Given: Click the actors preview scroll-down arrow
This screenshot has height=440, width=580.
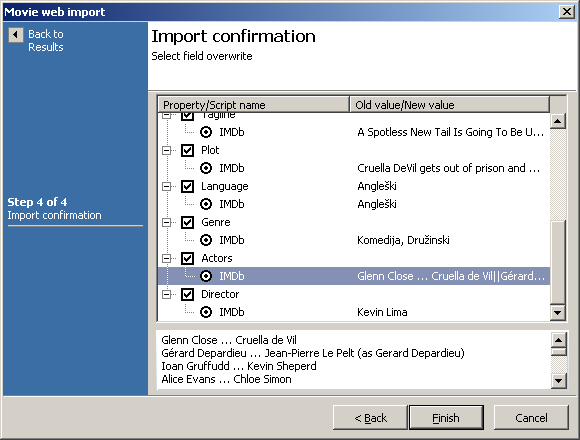Looking at the screenshot, I should 559,380.
